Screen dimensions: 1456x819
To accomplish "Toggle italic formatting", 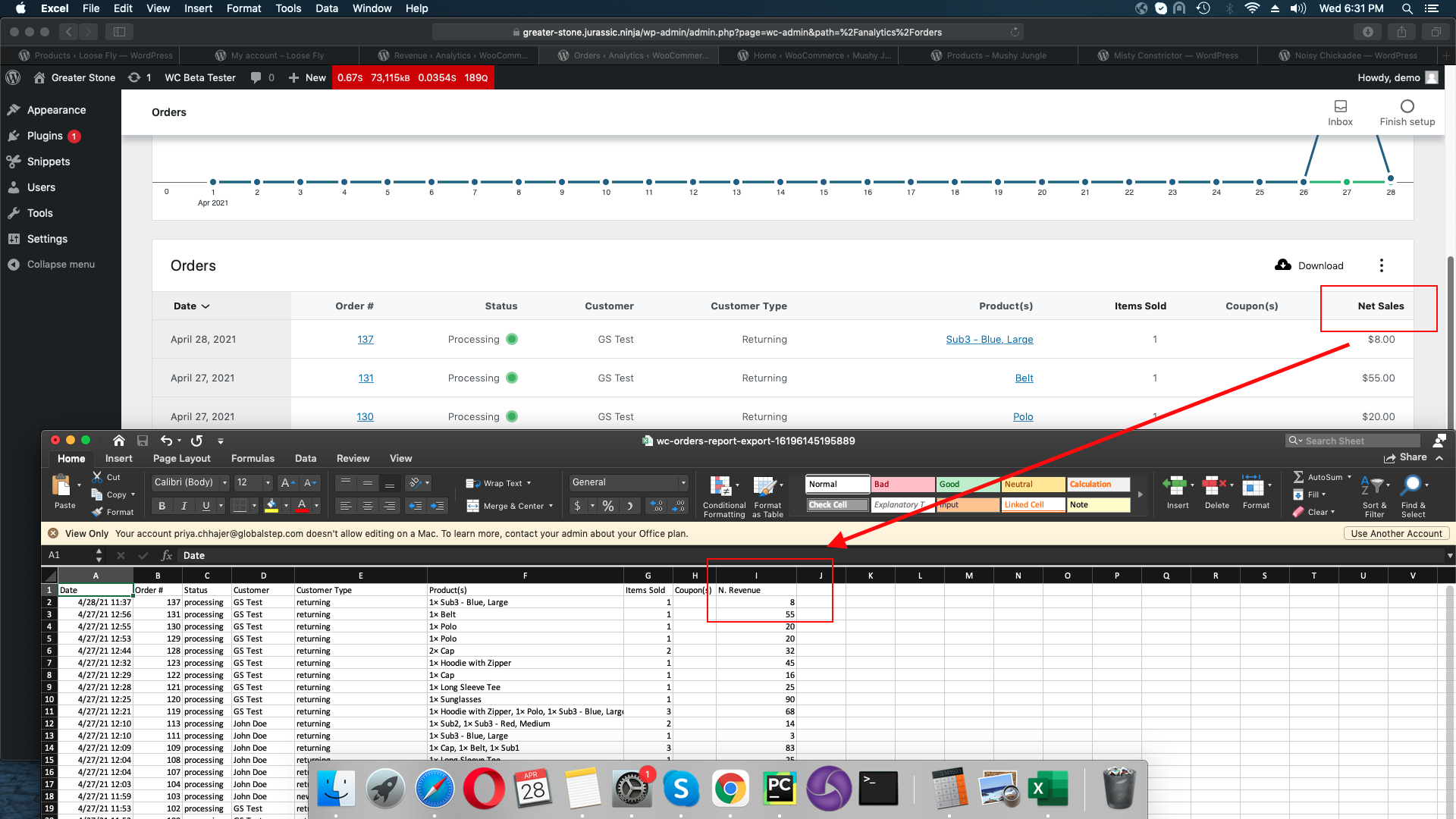I will 184,505.
